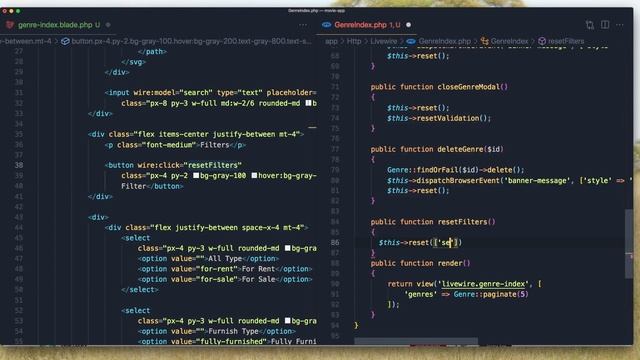Place cursor on 'public function resetFilters()'

[433, 222]
